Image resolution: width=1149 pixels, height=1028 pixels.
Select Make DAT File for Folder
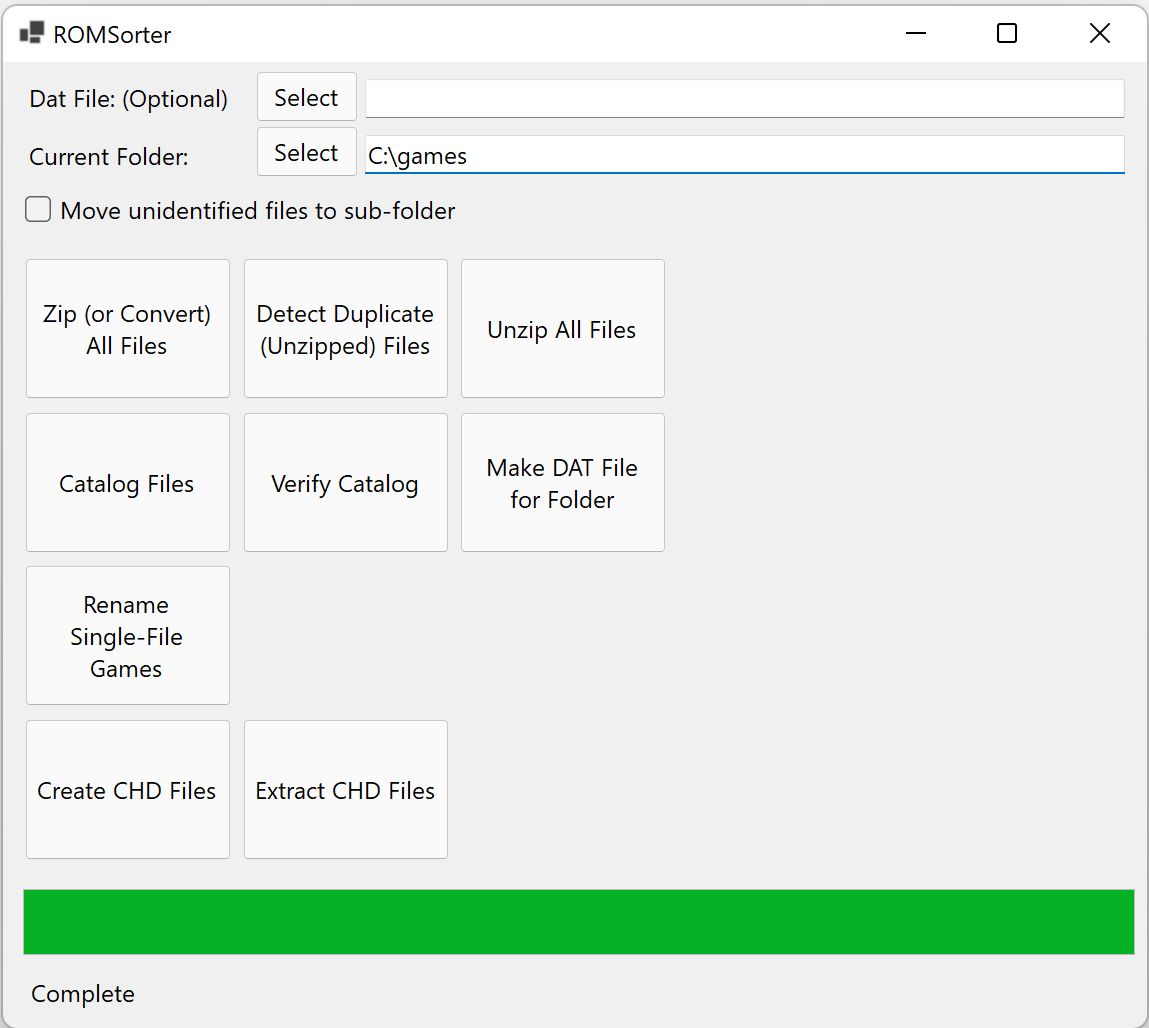pos(562,483)
